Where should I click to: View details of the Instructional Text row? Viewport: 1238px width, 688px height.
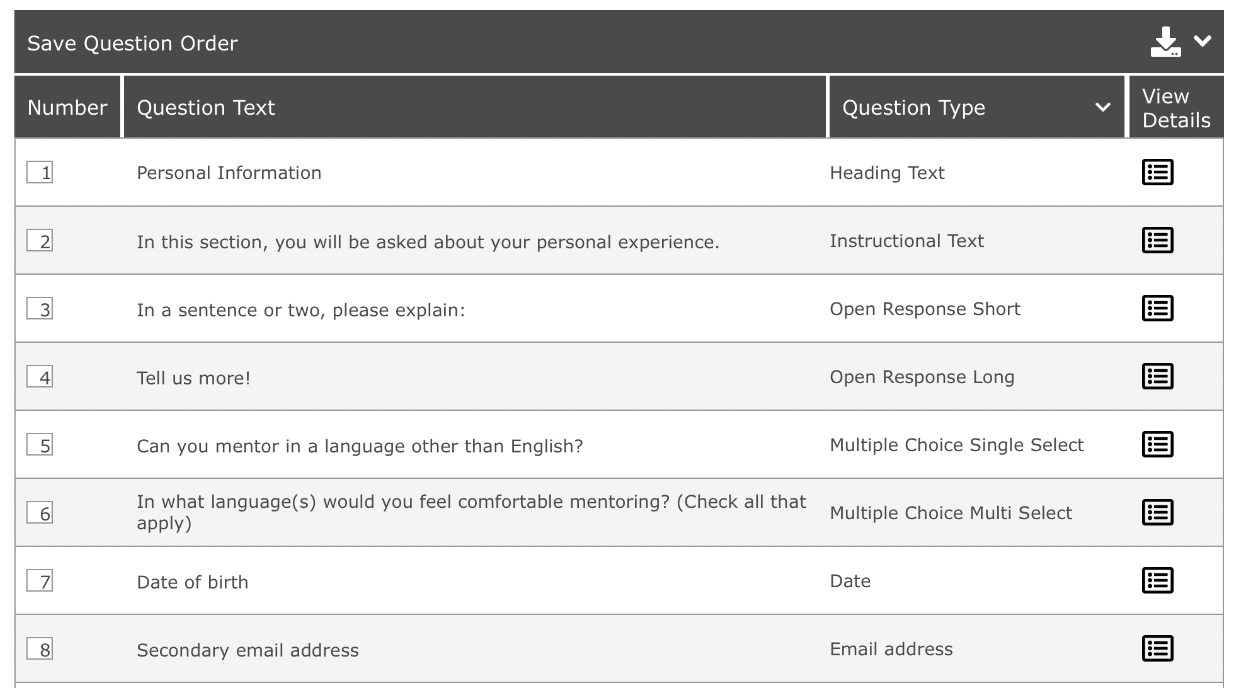coord(1158,240)
